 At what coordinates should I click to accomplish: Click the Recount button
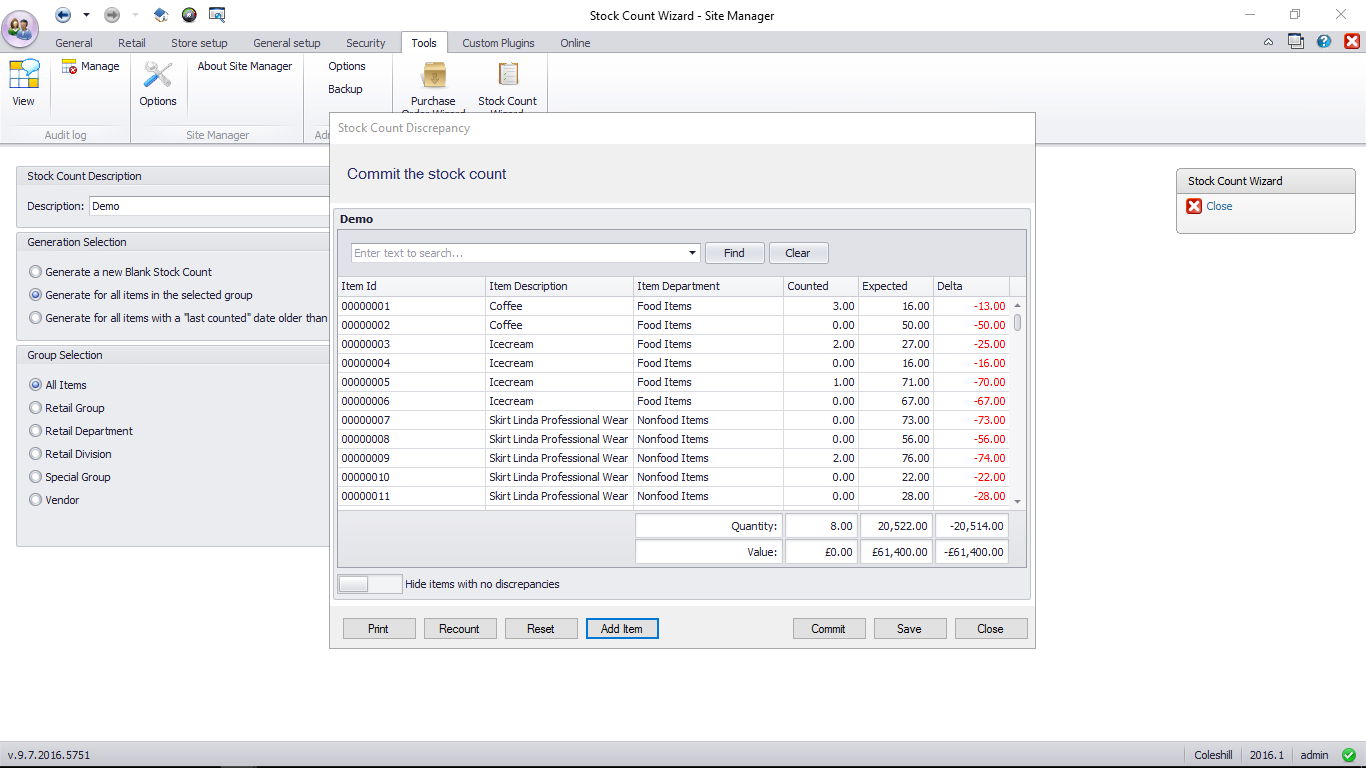[x=459, y=629]
